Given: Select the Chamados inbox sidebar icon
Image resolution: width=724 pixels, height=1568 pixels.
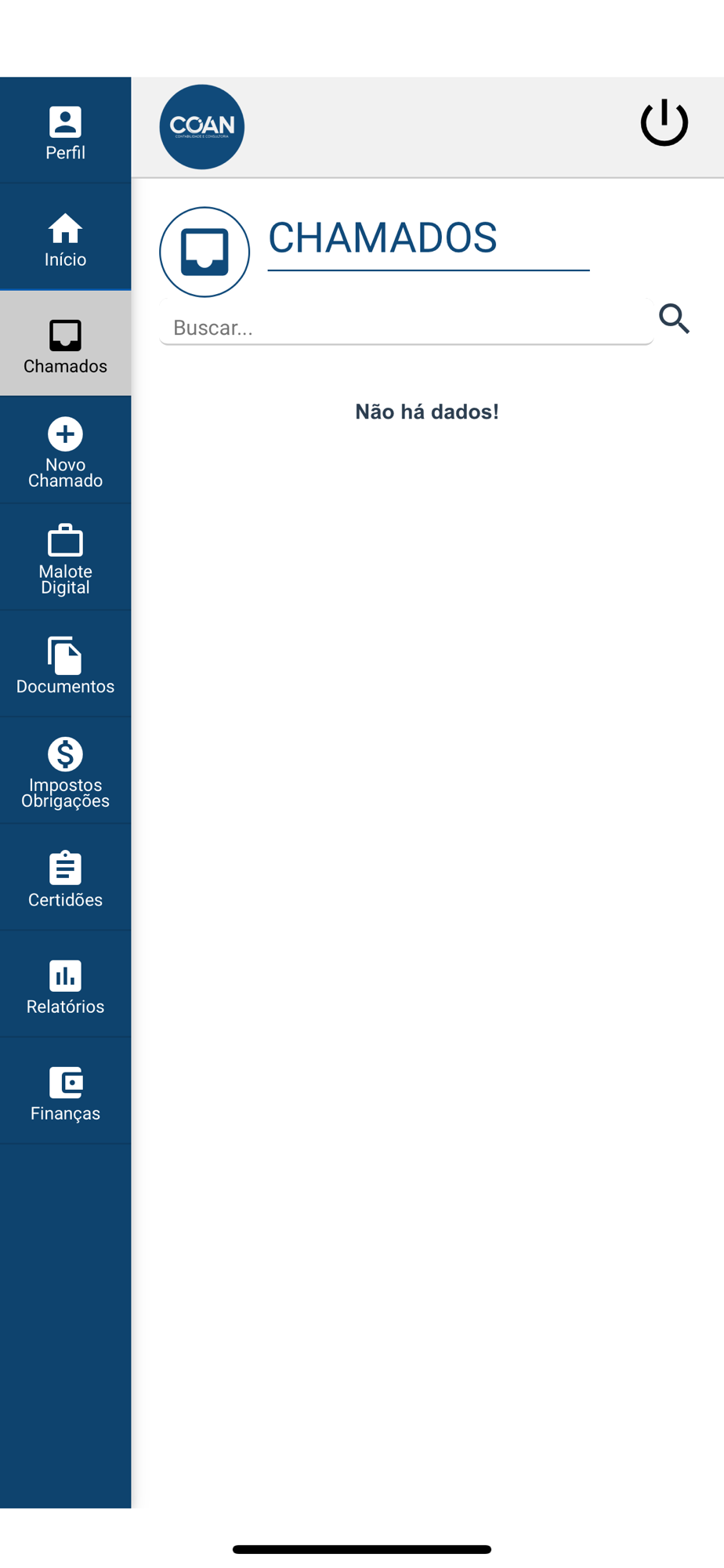Looking at the screenshot, I should click(65, 336).
